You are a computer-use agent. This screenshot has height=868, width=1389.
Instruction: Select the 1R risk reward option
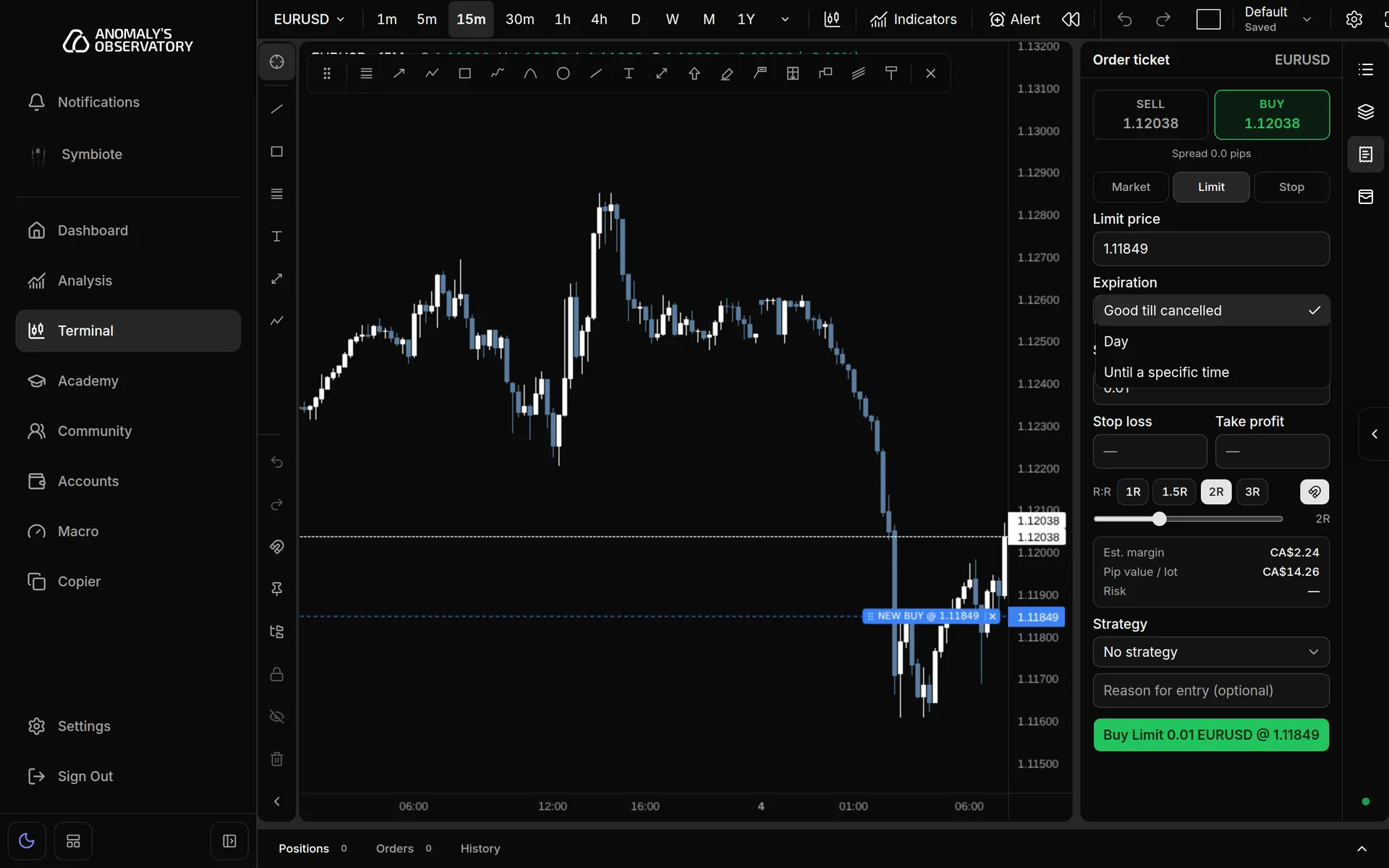click(x=1133, y=492)
